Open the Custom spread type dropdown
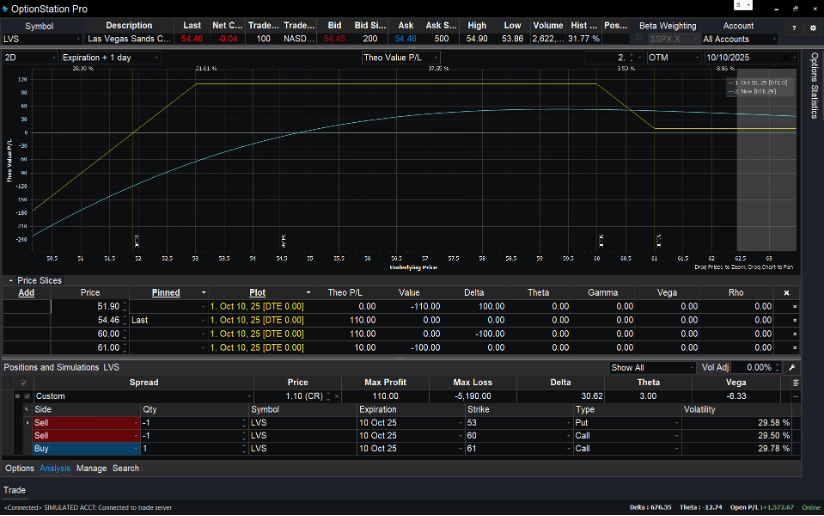Viewport: 824px width, 516px height. pyautogui.click(x=249, y=396)
